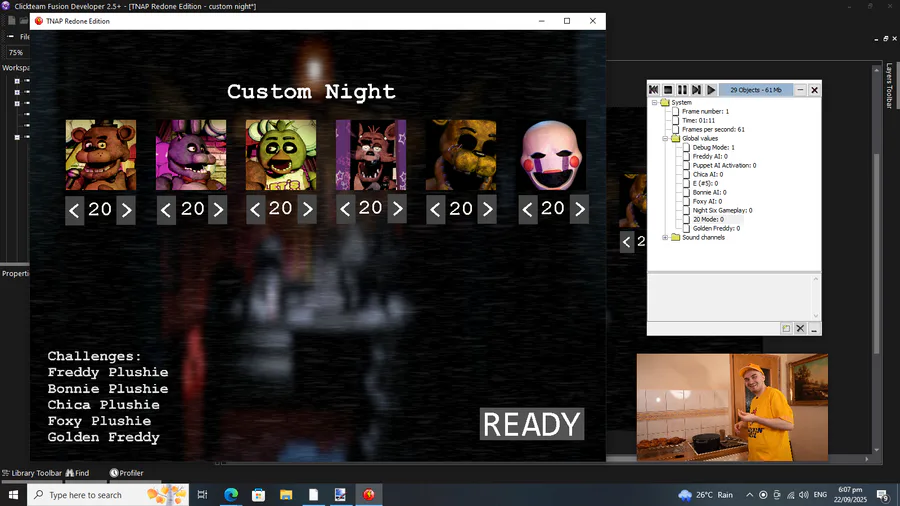900x506 pixels.
Task: Select 'Frame number: 1' in debugger
Action: coord(705,111)
